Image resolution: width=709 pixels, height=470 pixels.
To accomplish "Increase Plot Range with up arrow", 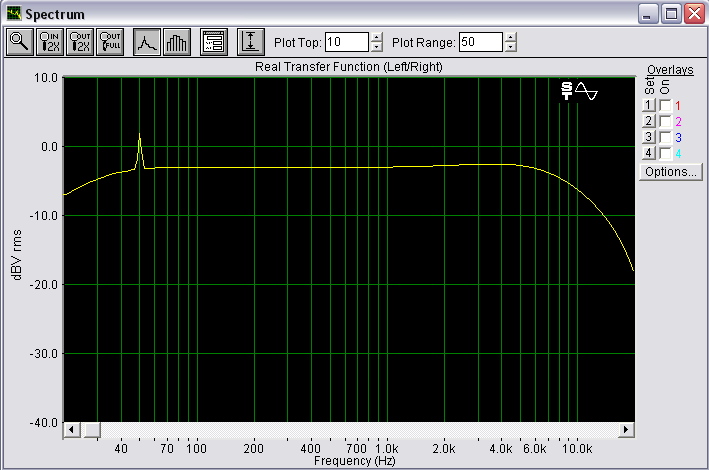I will 511,38.
